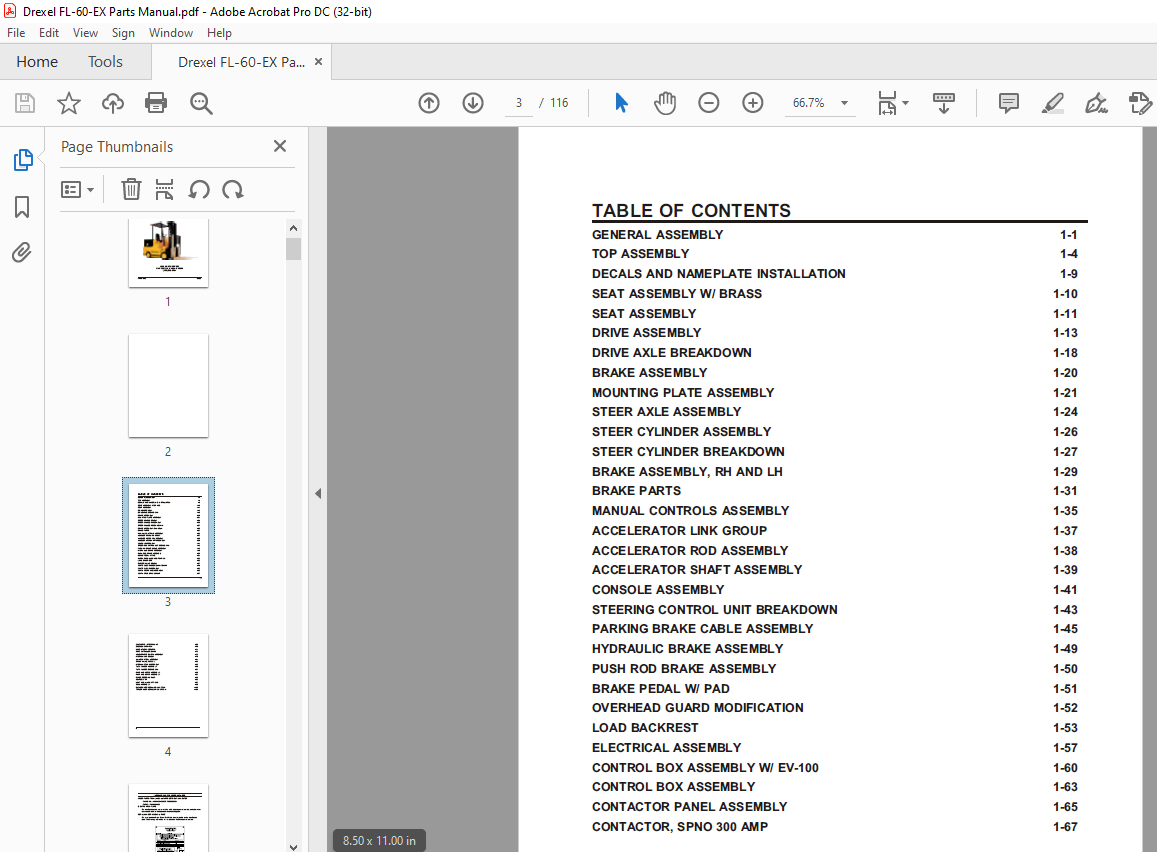The height and width of the screenshot is (852, 1157).
Task: Click the STEER CYLINDER BREAKDOWN entry
Action: (x=688, y=451)
